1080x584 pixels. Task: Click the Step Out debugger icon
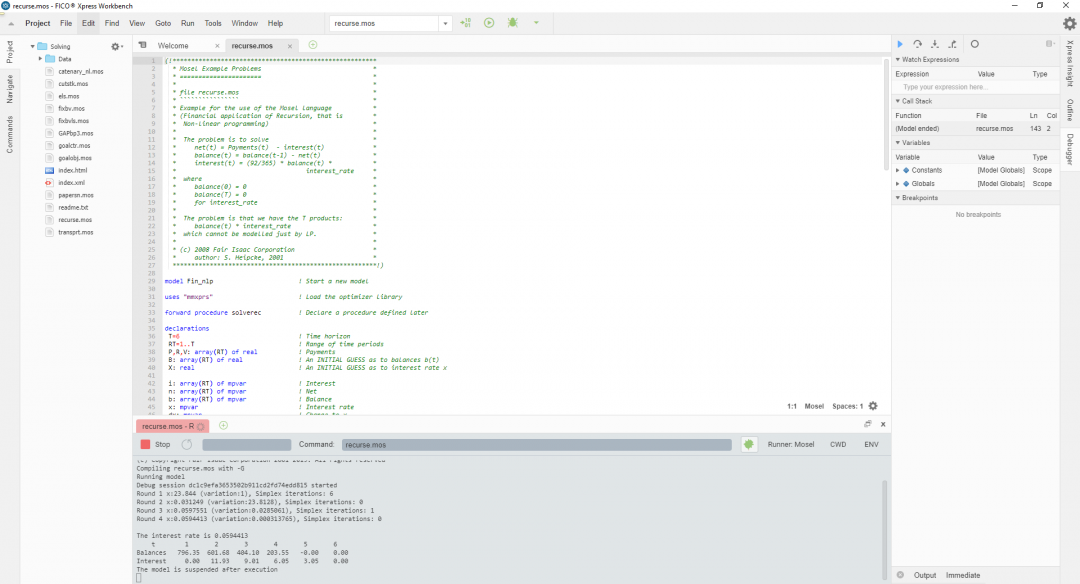(952, 44)
